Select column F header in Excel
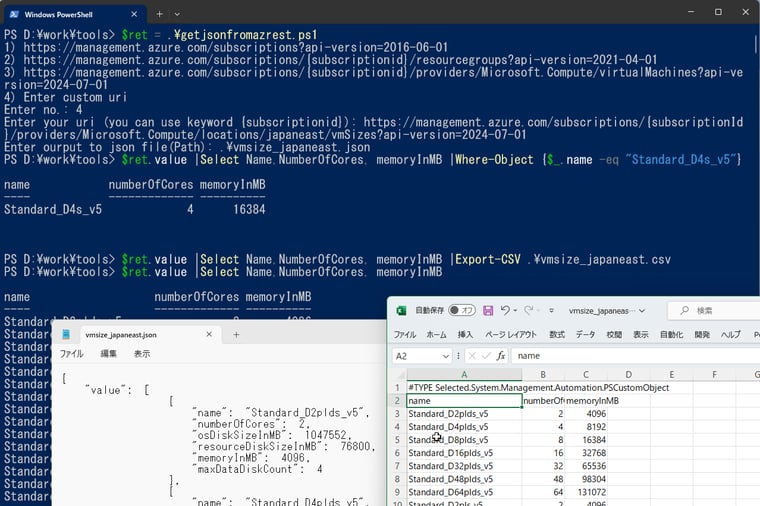Image resolution: width=760 pixels, height=506 pixels. tap(714, 375)
